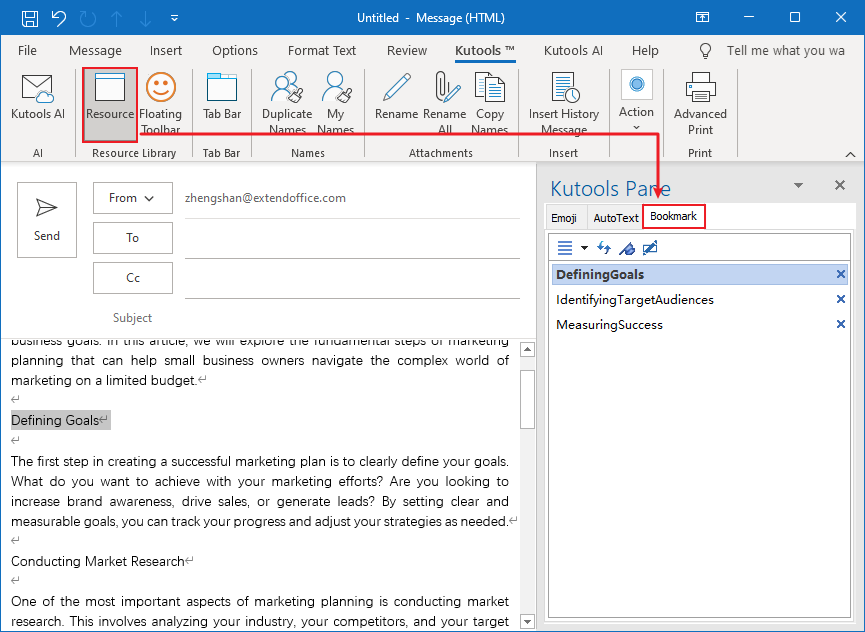Click the Redo icon in title bar
Screen dimensions: 865x632
88,18
